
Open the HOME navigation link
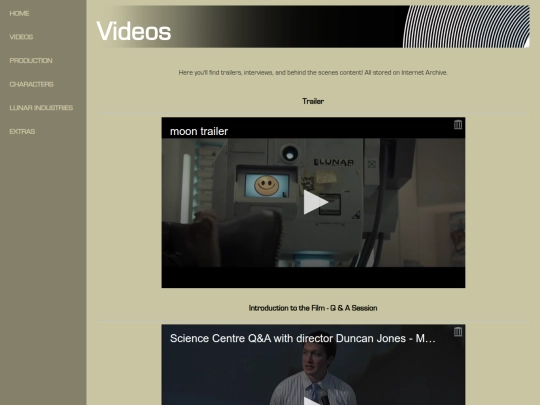(x=19, y=13)
